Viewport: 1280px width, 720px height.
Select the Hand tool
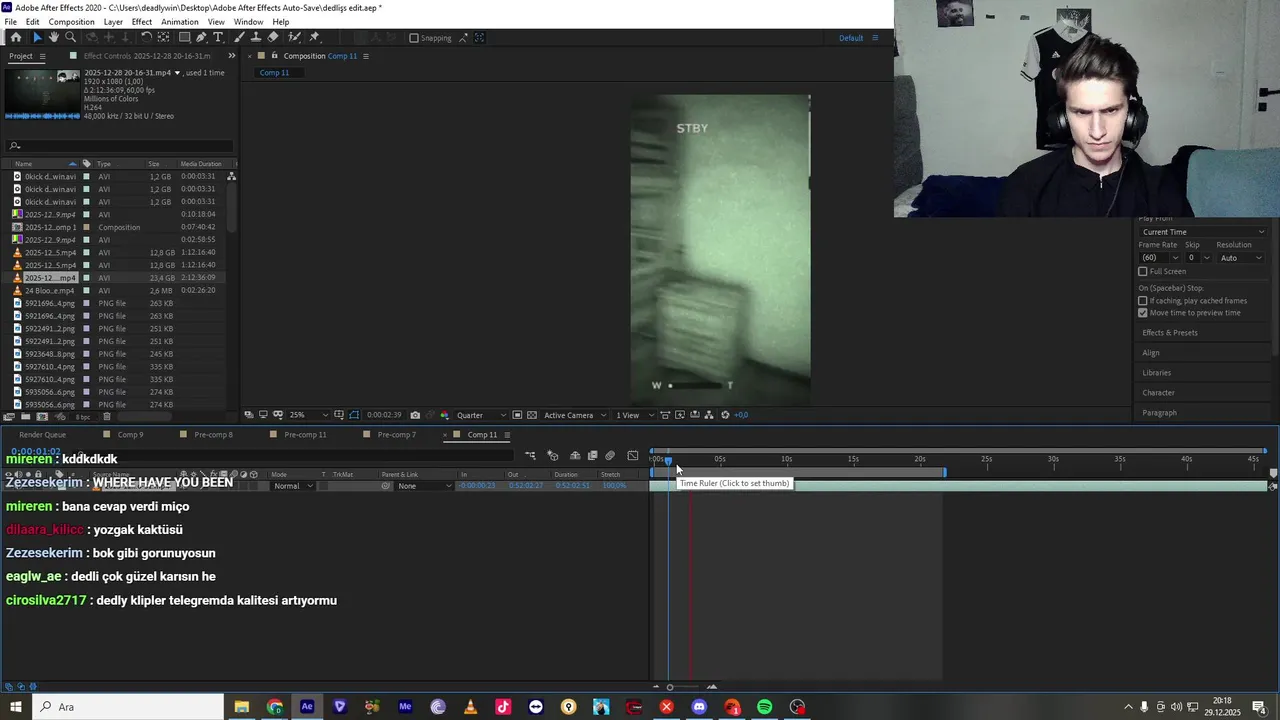(53, 38)
